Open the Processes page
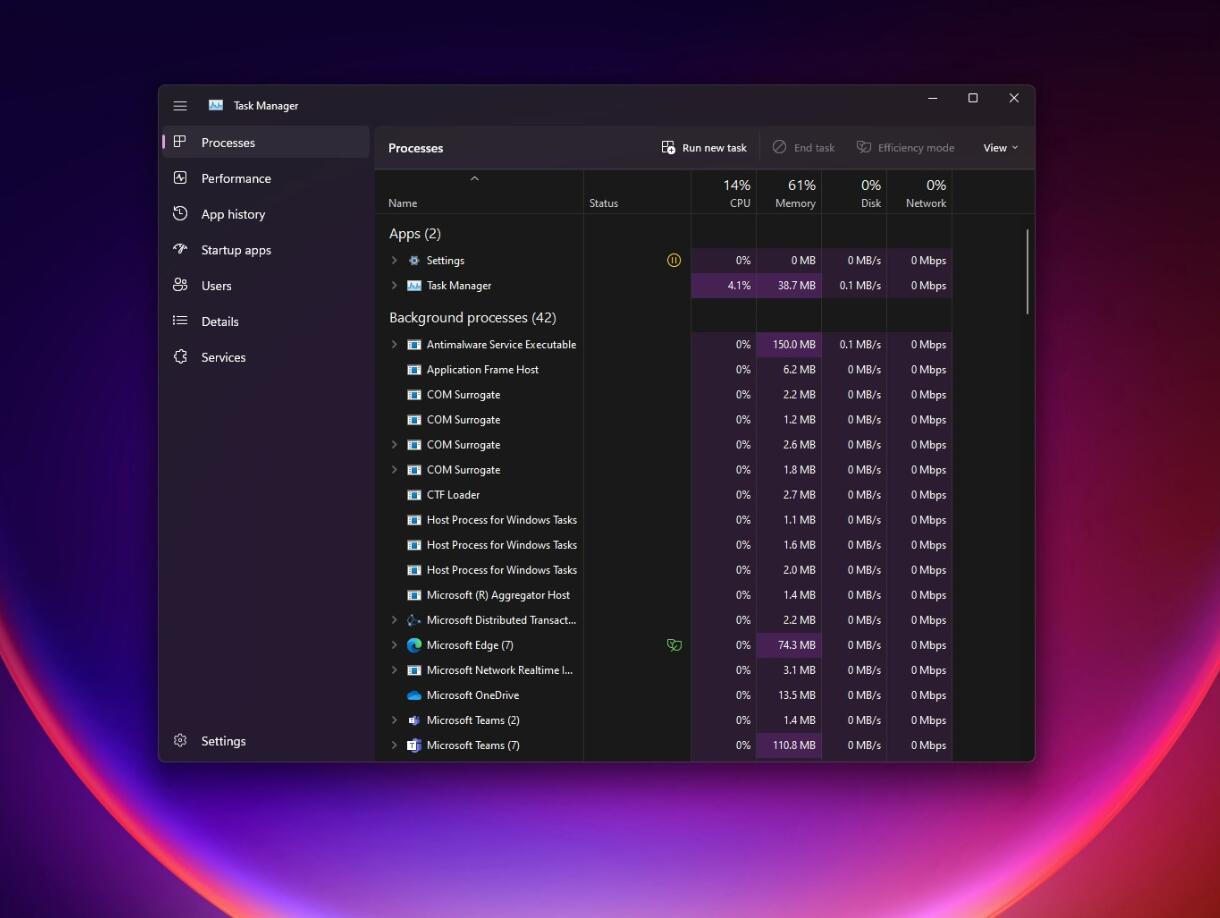1220x918 pixels. [x=266, y=142]
